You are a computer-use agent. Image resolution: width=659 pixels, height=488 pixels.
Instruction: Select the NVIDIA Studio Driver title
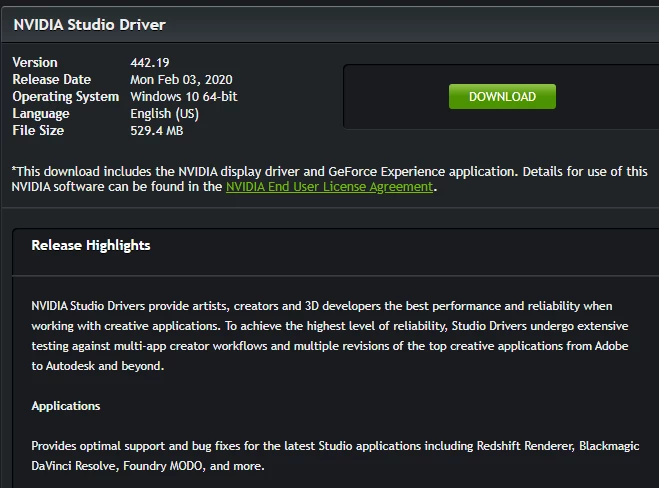tap(90, 25)
